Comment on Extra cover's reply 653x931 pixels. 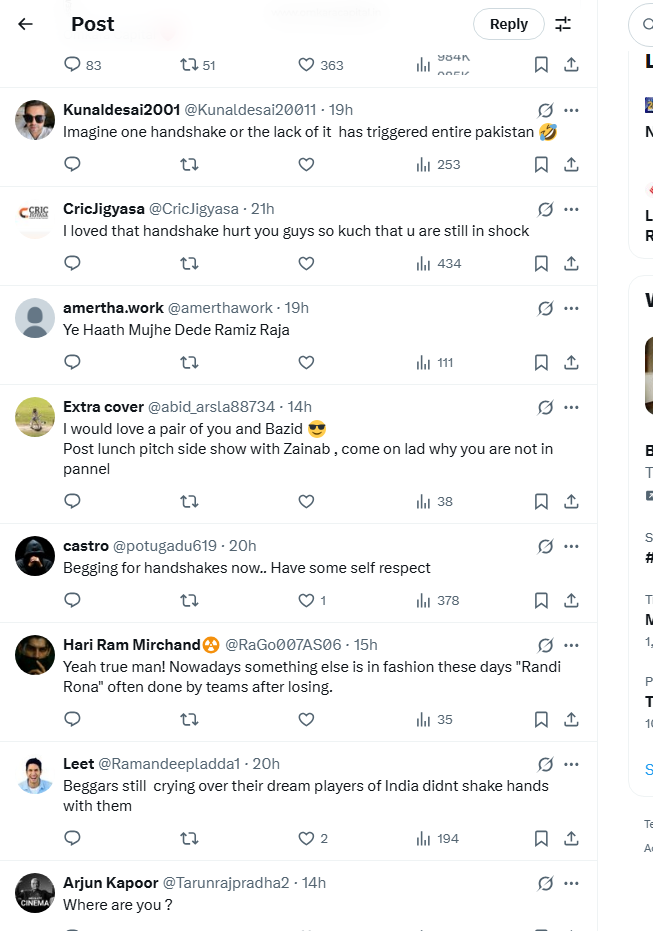click(72, 501)
